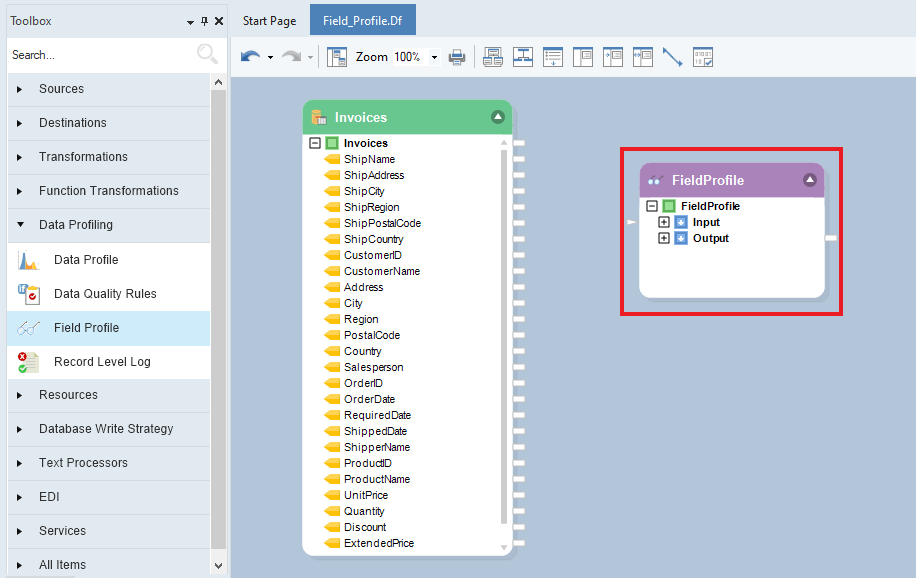
Task: Select Record Level Log toolbox item
Action: click(102, 362)
